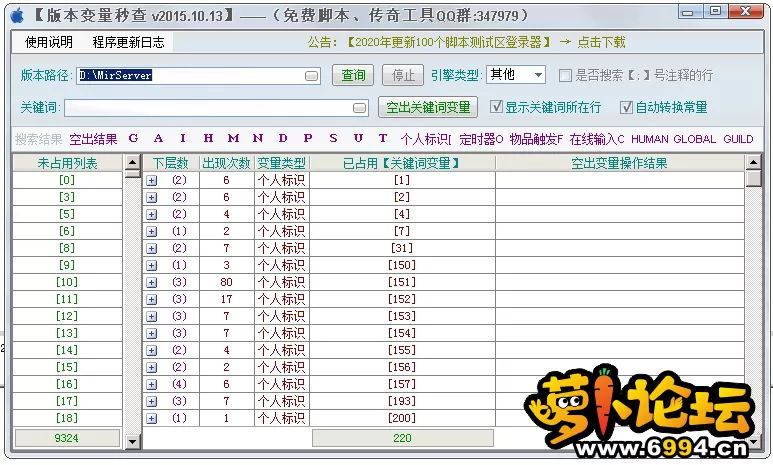Expand row for variable [150]
The height and width of the screenshot is (465, 773).
[x=152, y=266]
